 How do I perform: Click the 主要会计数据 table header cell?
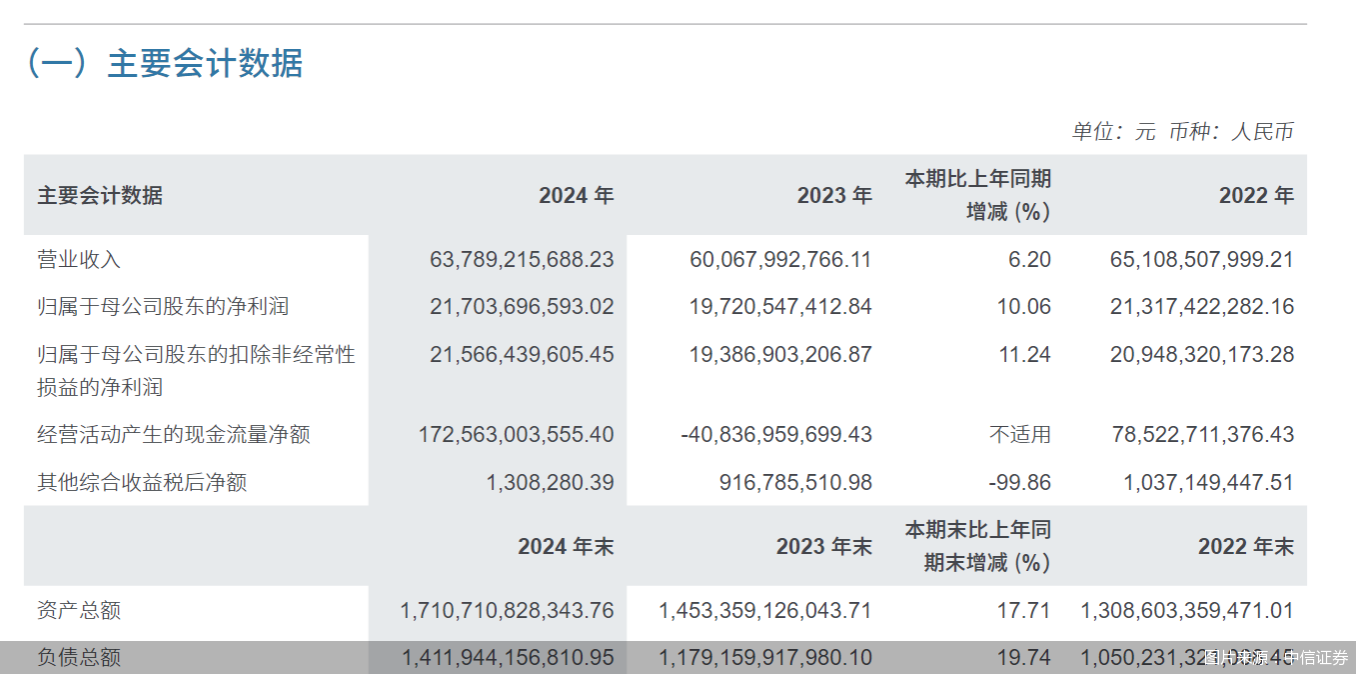point(100,195)
